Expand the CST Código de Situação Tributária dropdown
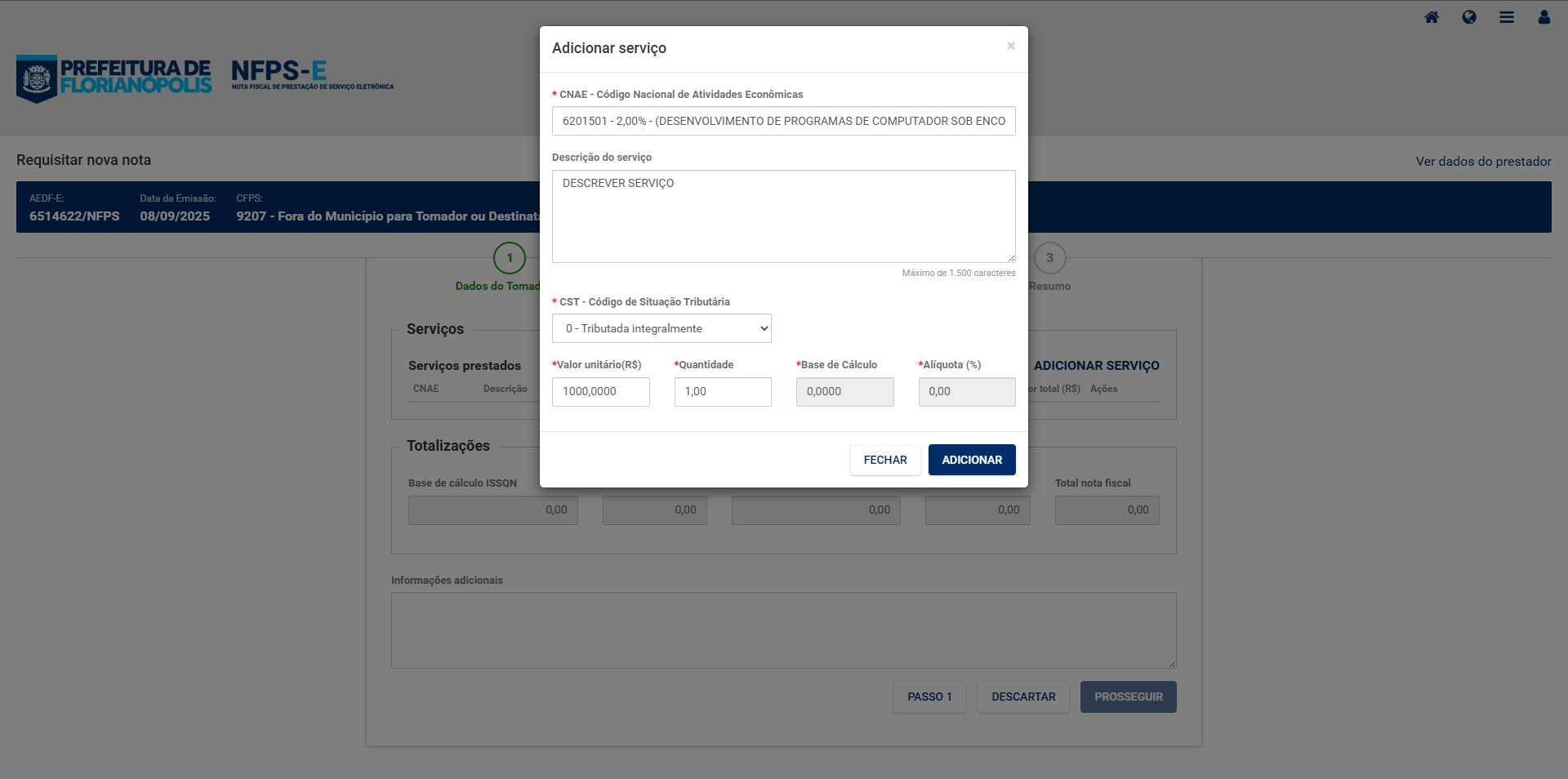1568x779 pixels. tap(661, 328)
